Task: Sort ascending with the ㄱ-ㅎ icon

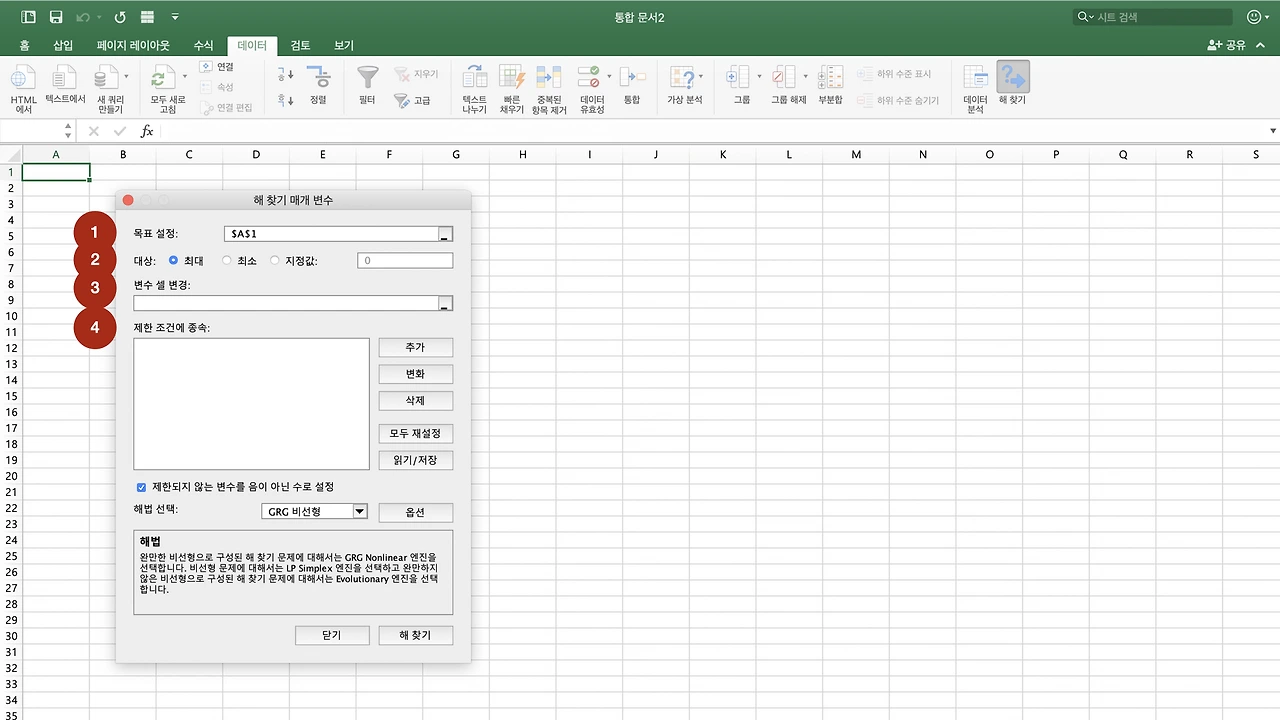Action: coord(286,74)
